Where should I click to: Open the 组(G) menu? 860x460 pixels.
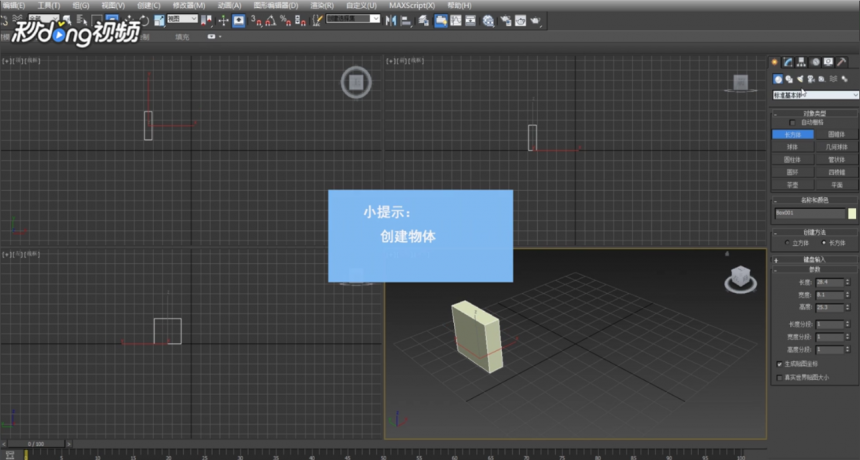[x=81, y=5]
